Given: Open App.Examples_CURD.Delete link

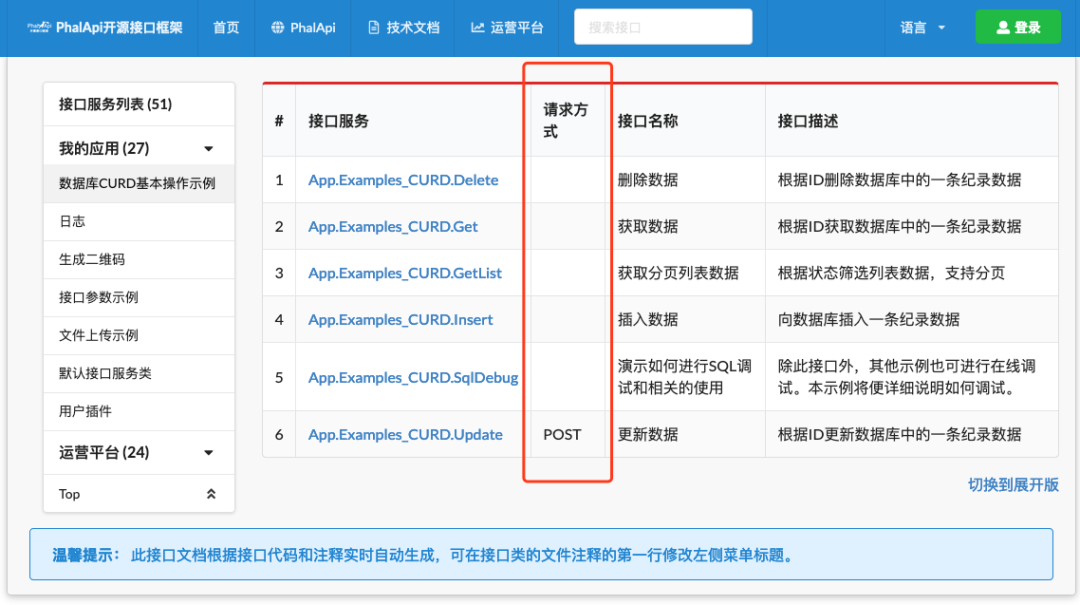Looking at the screenshot, I should point(403,180).
